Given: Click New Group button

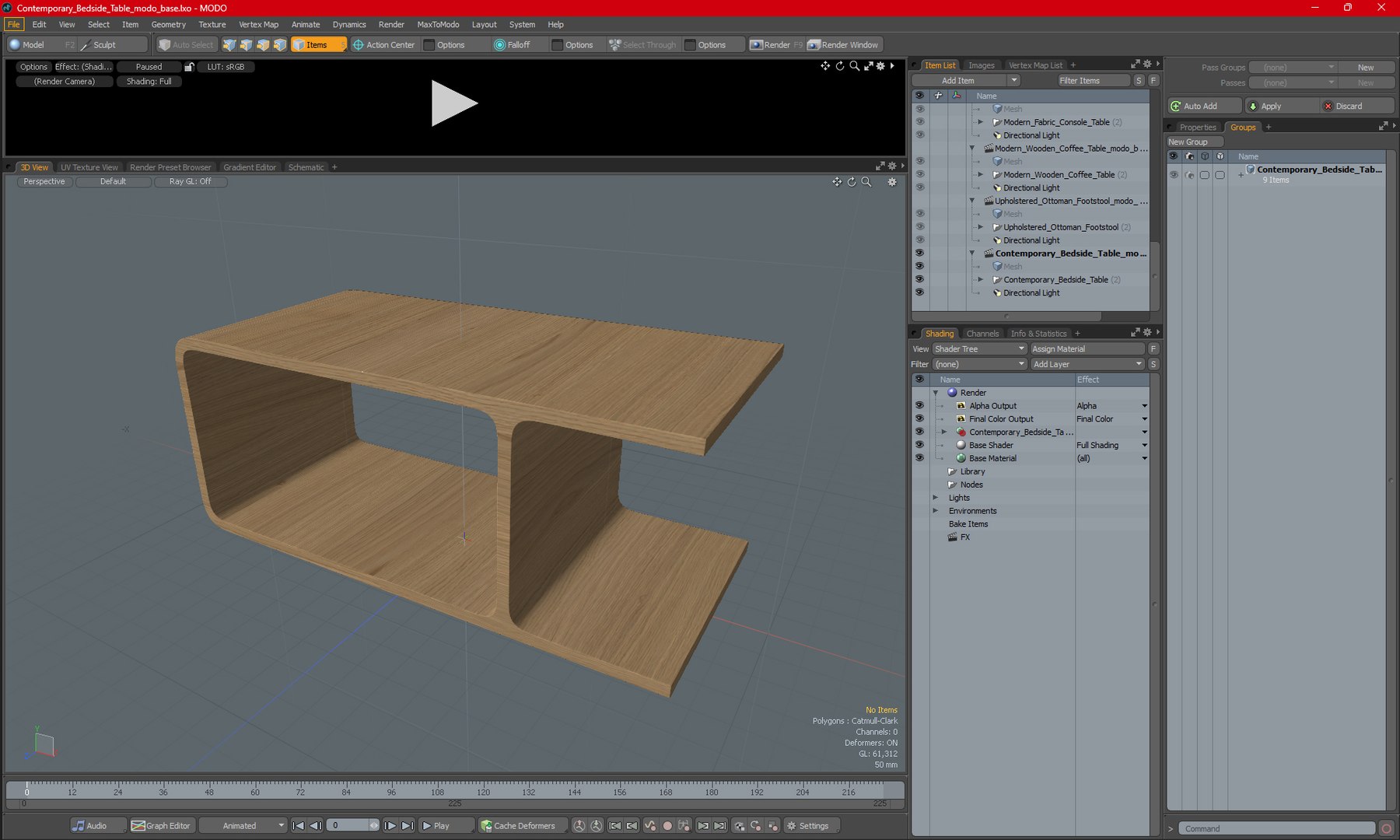Looking at the screenshot, I should (1195, 142).
